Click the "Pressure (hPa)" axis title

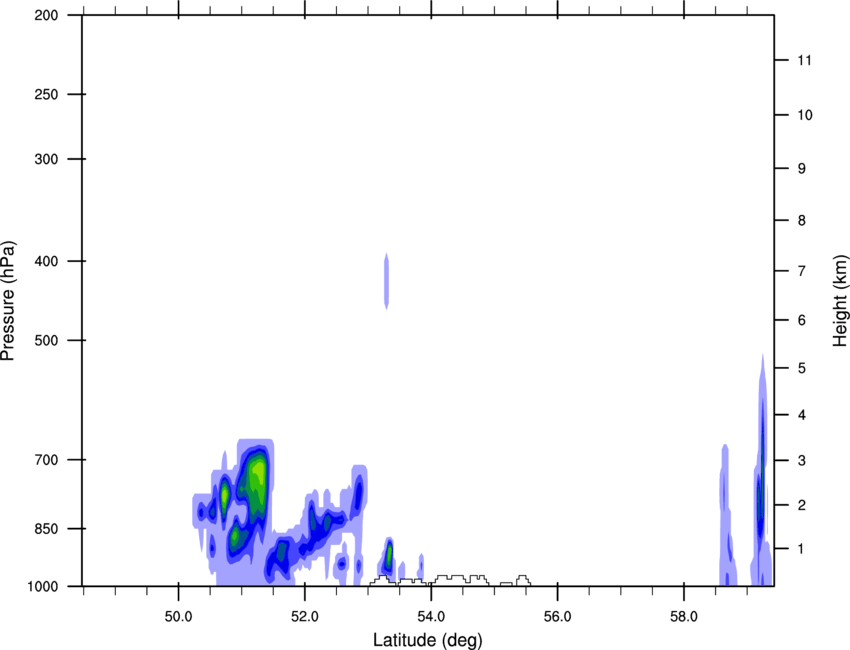[8, 300]
